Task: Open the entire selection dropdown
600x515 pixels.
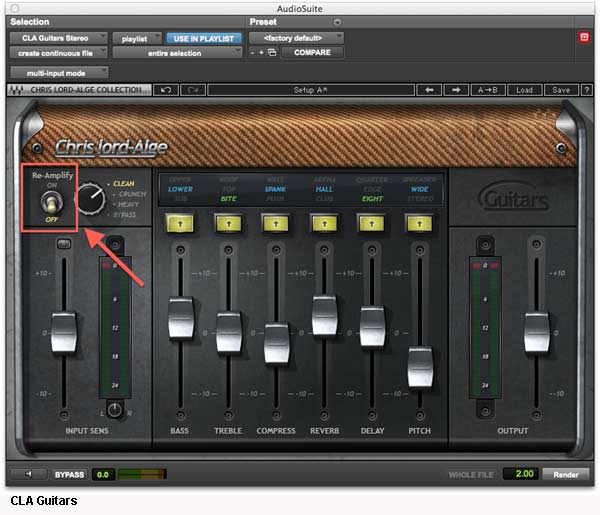Action: (x=177, y=53)
